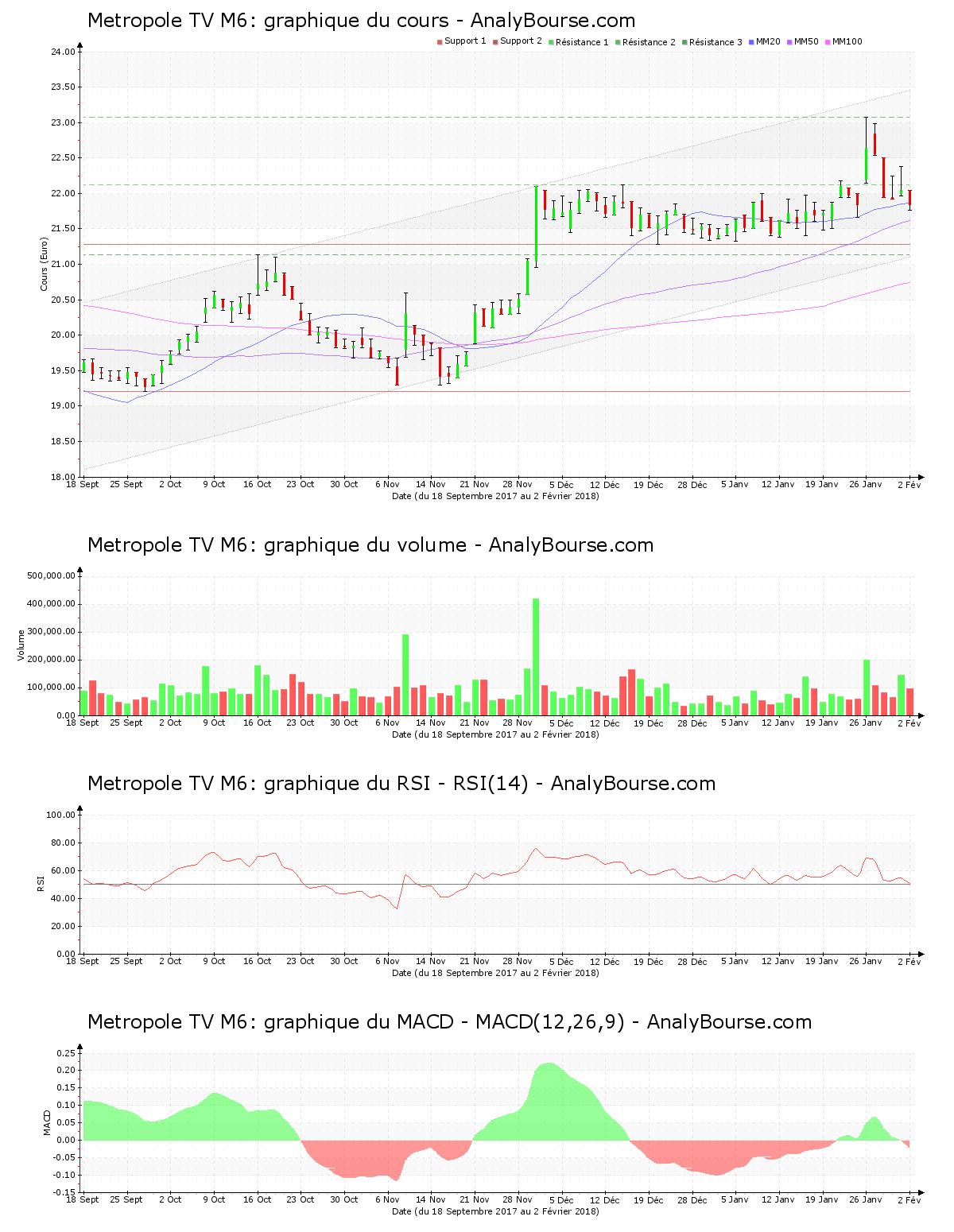Click the tallest green bar in volume chart
Screen dimensions: 954x1232
coord(536,656)
